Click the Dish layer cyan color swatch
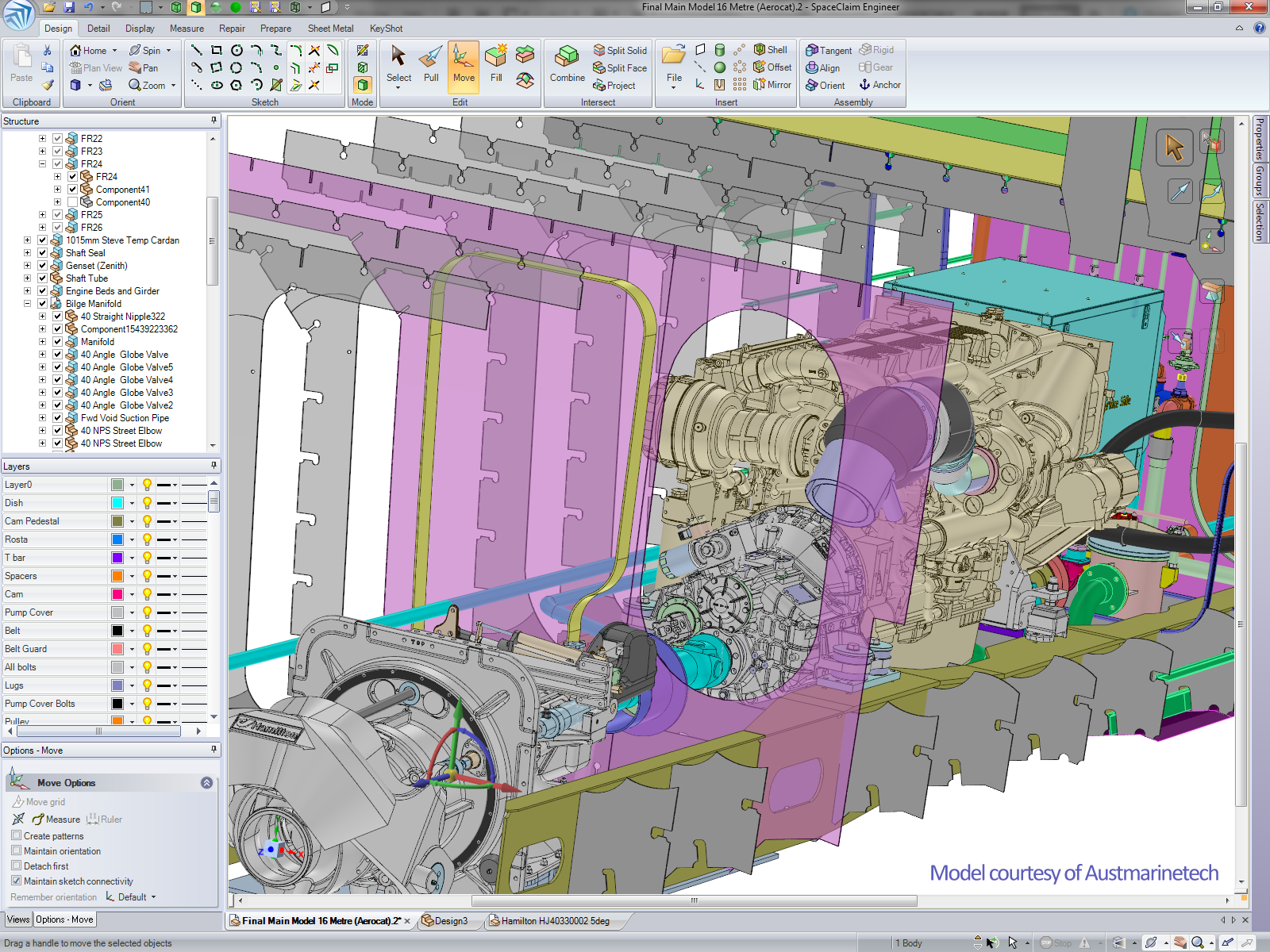This screenshot has height=952, width=1270. (117, 503)
